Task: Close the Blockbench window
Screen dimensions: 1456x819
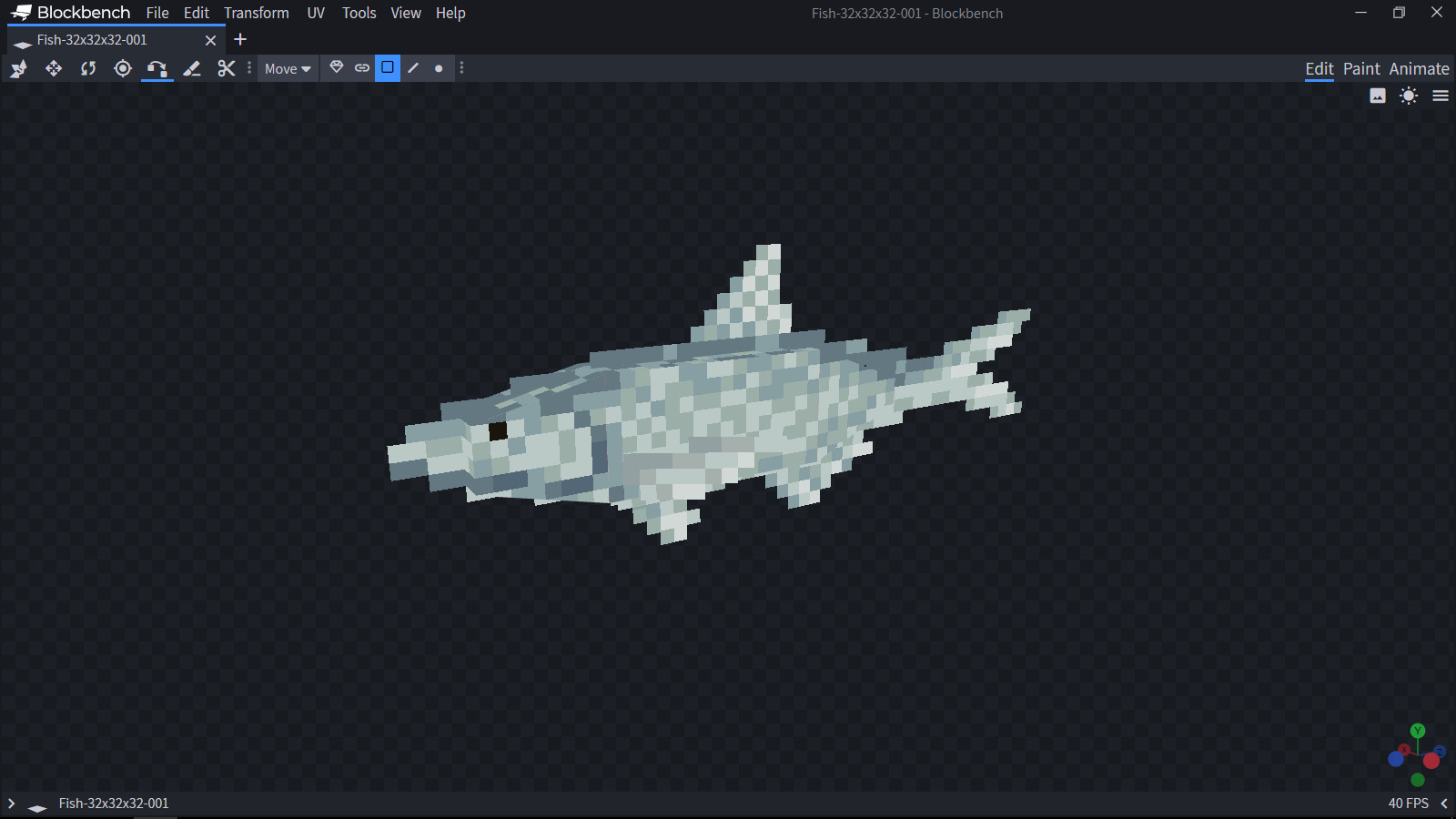Action: coord(1437,13)
